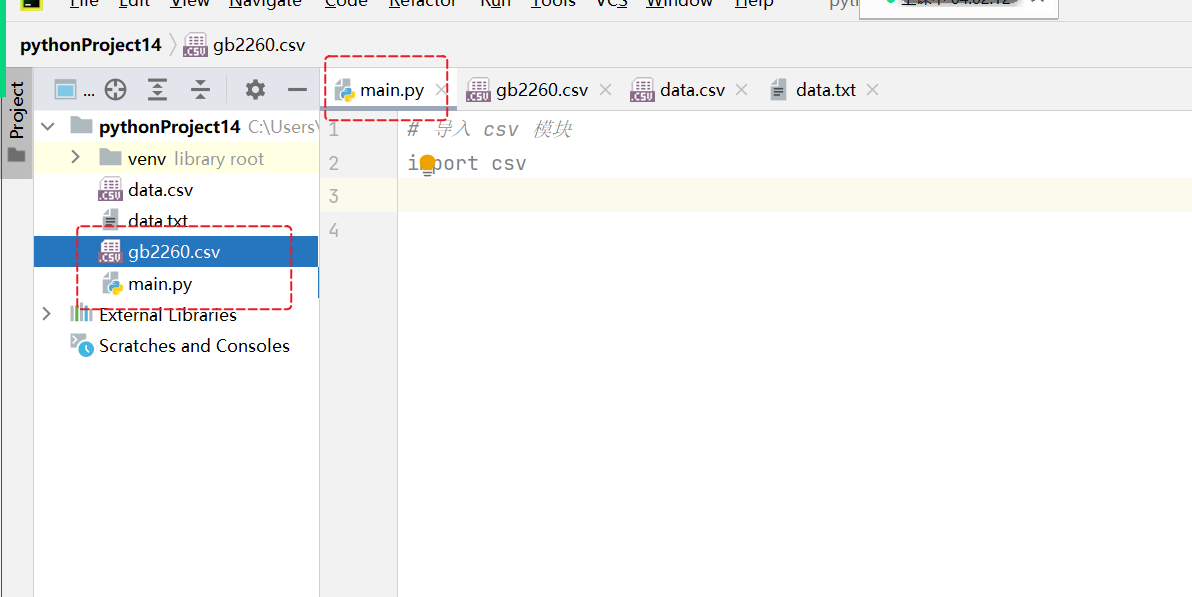Viewport: 1192px width, 597px height.
Task: Open the Help menu
Action: pos(754,3)
